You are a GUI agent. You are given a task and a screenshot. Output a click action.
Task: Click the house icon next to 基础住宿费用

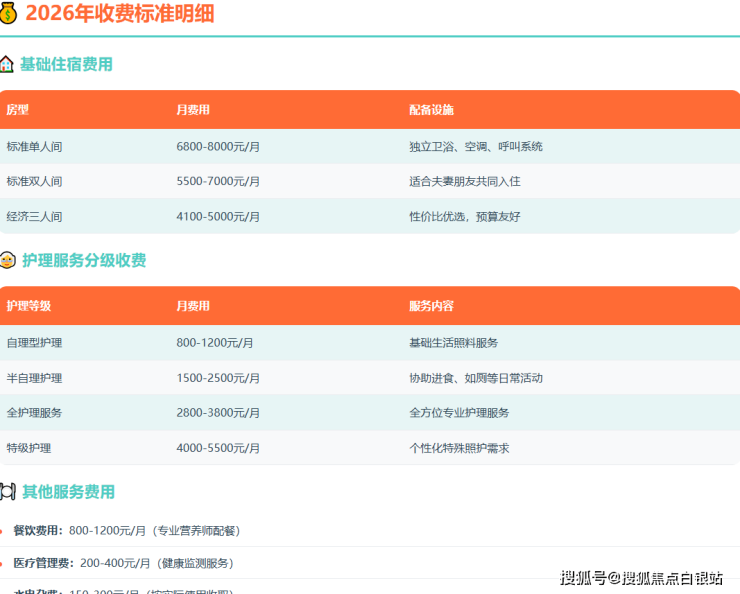coord(7,64)
